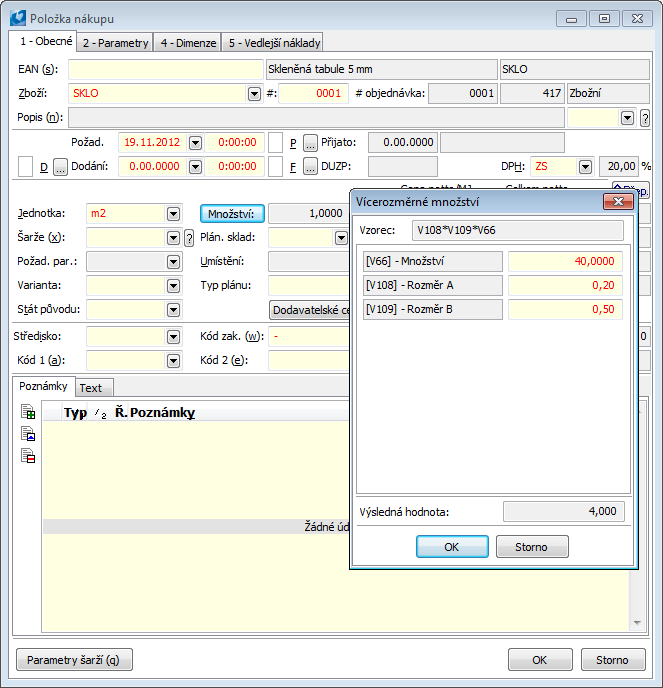Viewport: 663px width, 688px height.
Task: Open the Požad. date dropdown calendar
Action: pyautogui.click(x=195, y=143)
